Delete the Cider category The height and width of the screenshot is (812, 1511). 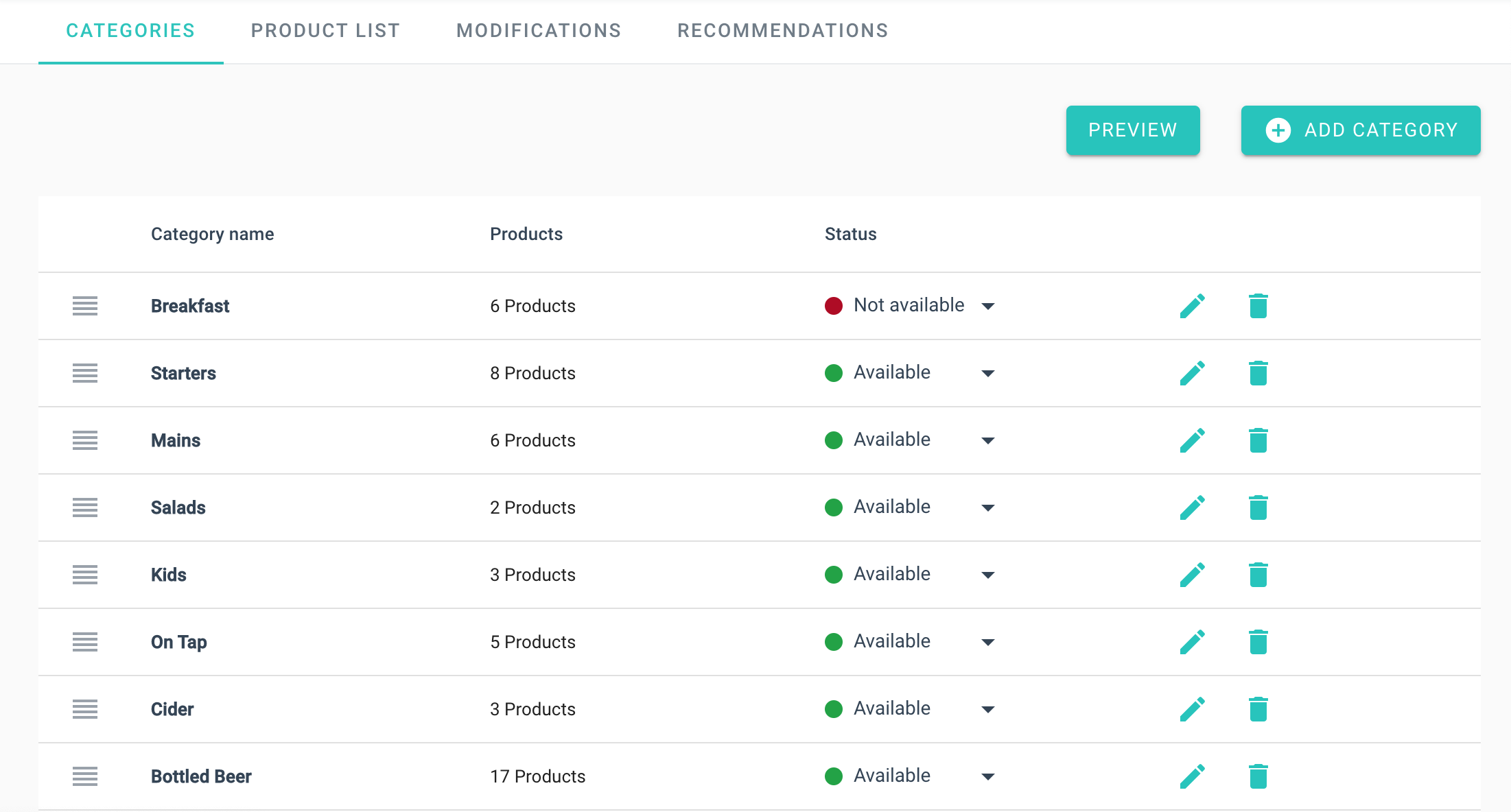(x=1258, y=709)
